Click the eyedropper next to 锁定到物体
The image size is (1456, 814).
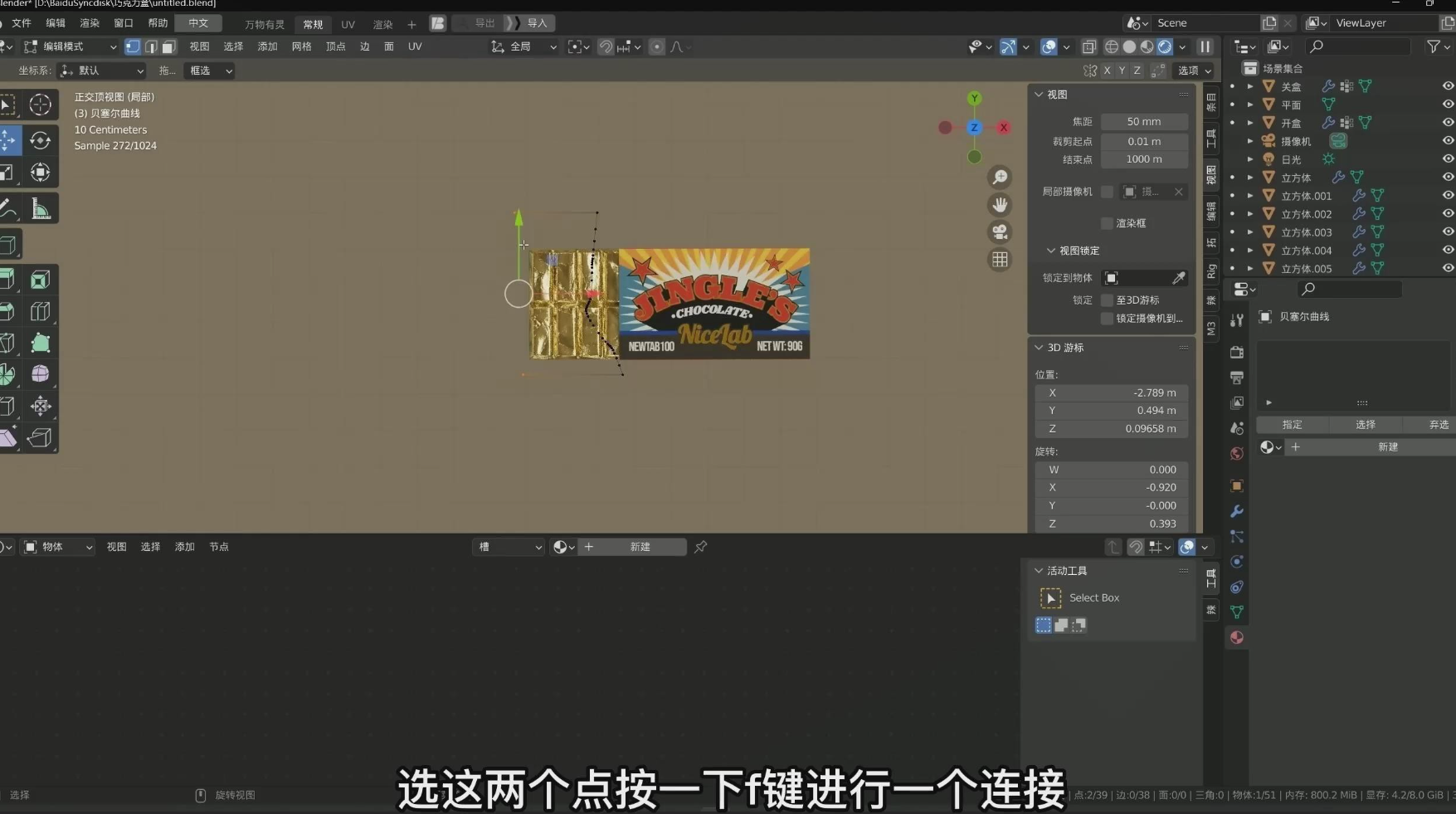[1178, 278]
